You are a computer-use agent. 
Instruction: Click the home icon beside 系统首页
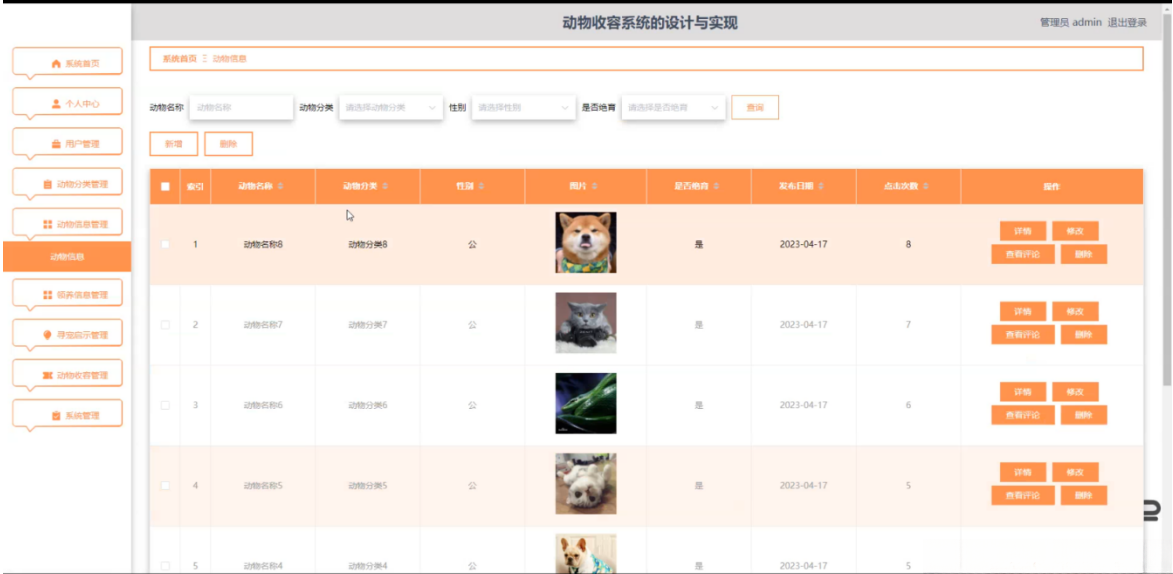(x=55, y=64)
